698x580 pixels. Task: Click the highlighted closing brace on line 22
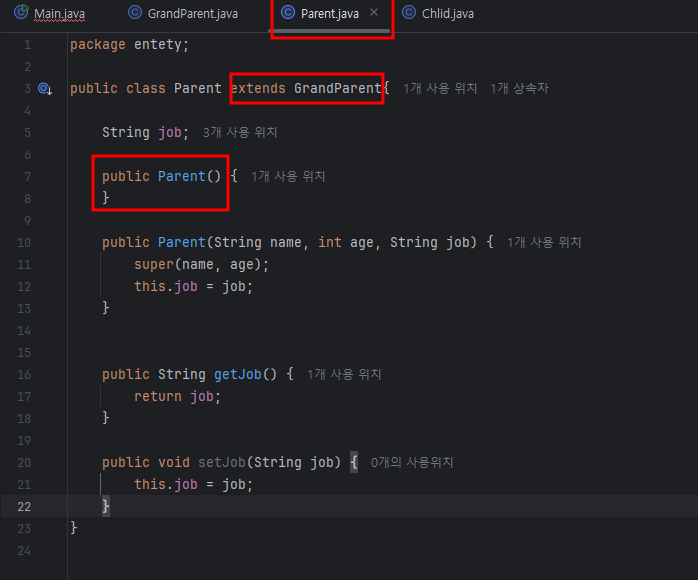coord(106,507)
